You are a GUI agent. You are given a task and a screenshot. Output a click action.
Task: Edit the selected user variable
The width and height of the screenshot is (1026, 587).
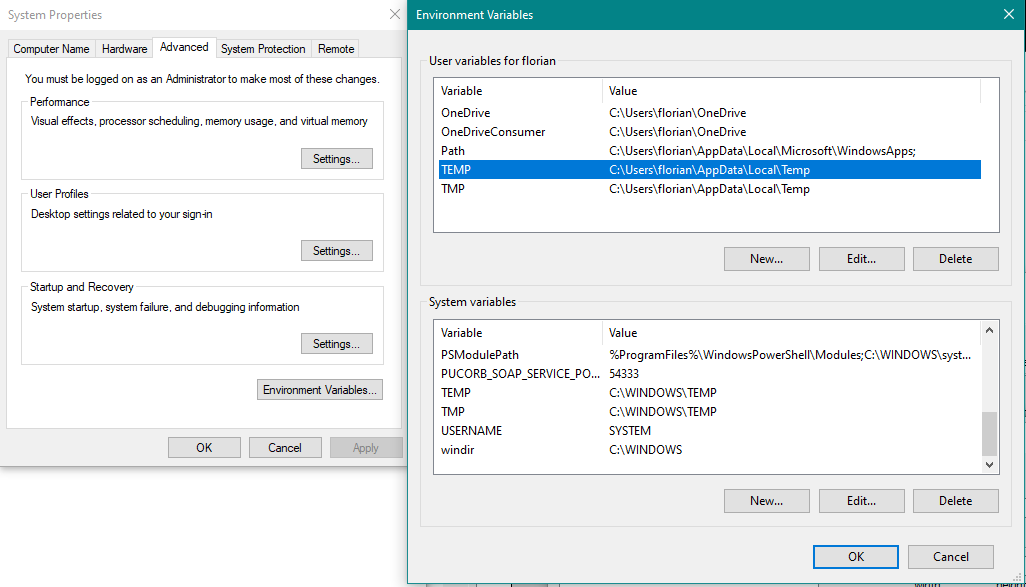click(x=861, y=259)
